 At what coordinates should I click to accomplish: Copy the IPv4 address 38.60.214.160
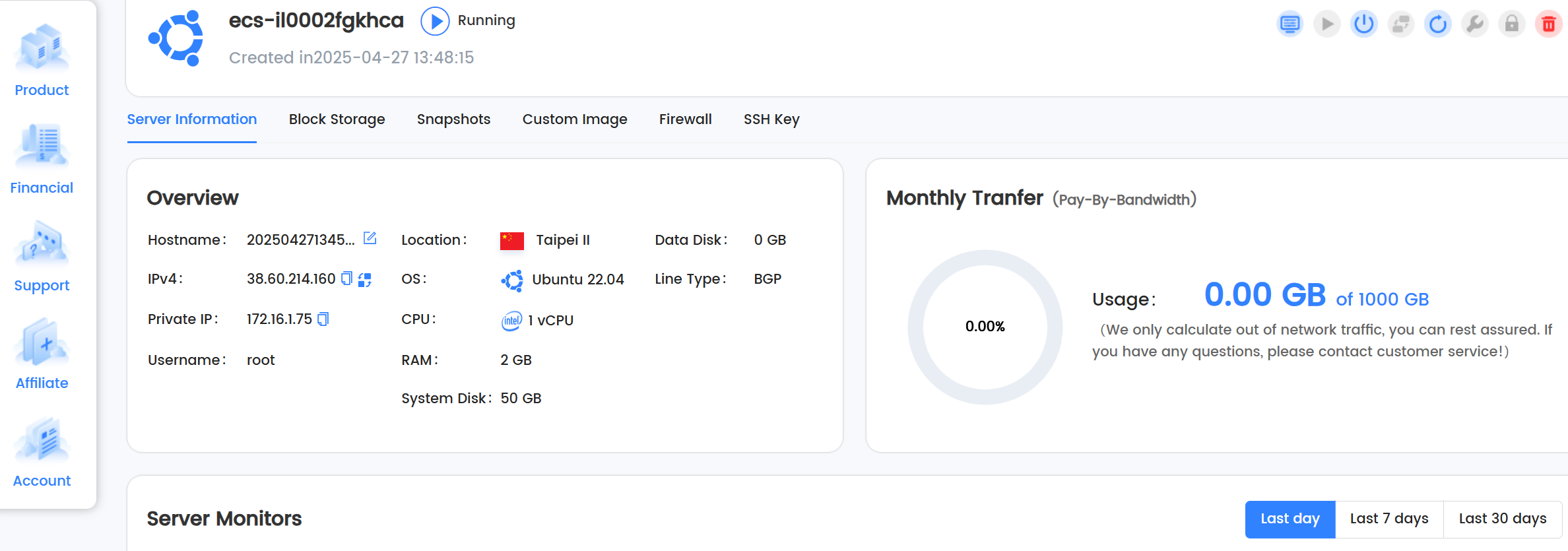coord(346,278)
